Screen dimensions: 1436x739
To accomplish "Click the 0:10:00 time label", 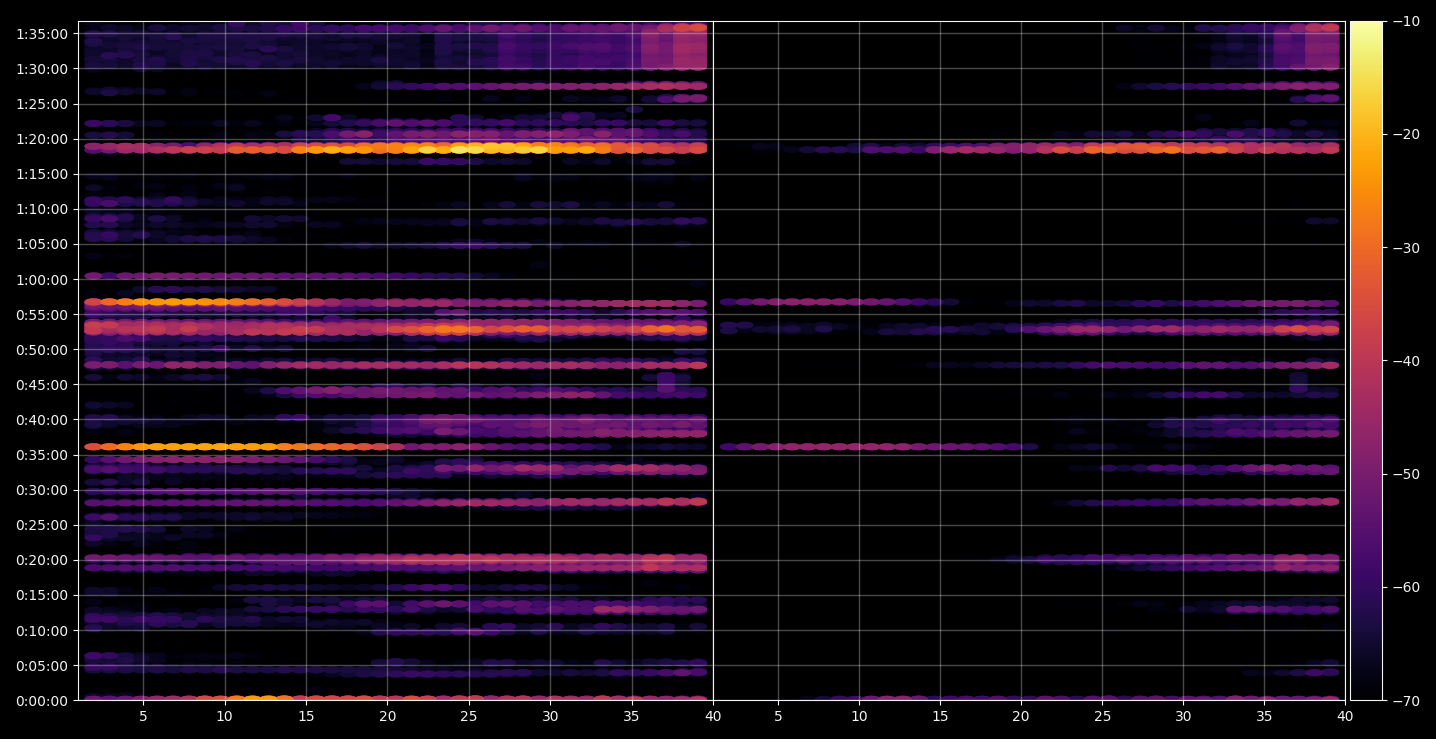I will click(x=42, y=631).
